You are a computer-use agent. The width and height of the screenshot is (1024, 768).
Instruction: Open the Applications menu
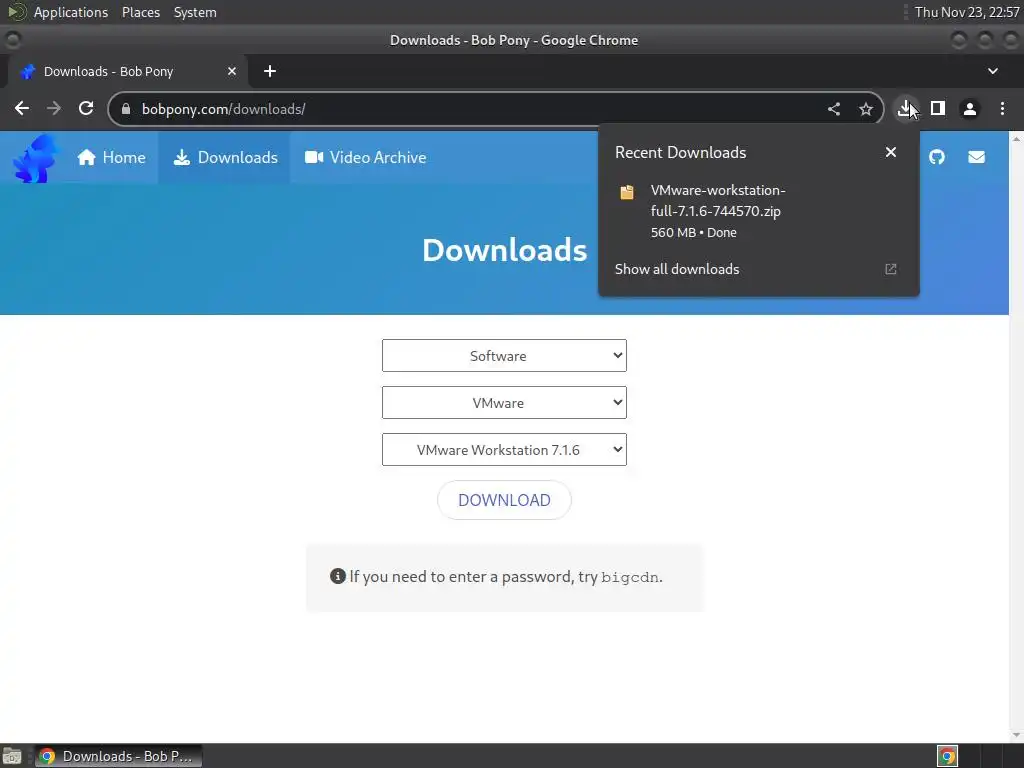[71, 12]
